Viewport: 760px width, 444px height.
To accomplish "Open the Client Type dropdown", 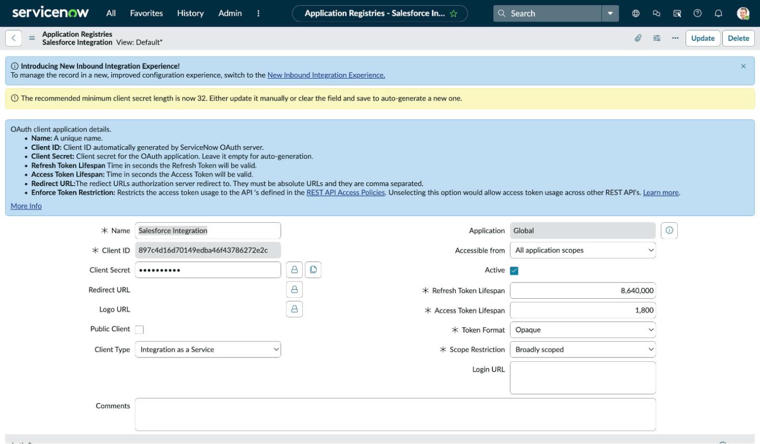I will [208, 349].
